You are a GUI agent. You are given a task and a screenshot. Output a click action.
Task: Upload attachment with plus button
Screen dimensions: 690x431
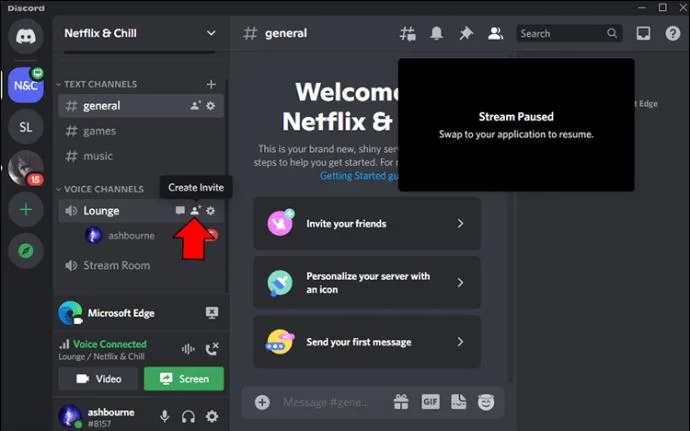[262, 402]
